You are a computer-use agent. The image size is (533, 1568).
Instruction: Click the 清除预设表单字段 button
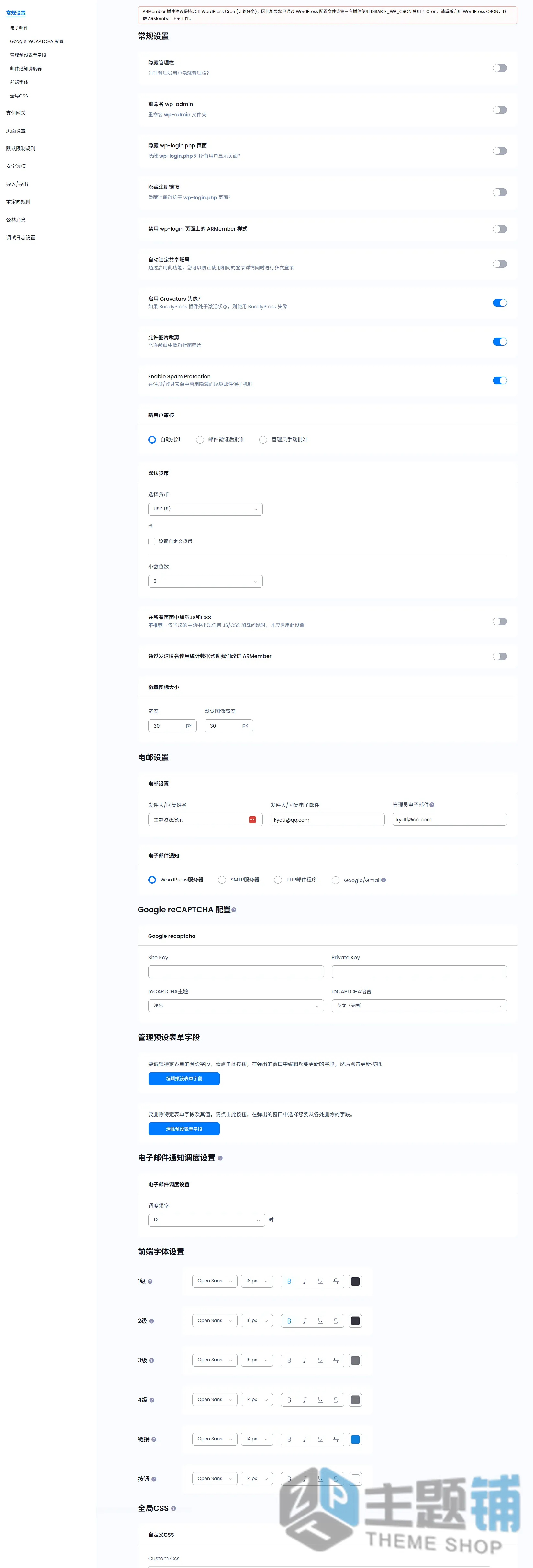pos(184,1129)
